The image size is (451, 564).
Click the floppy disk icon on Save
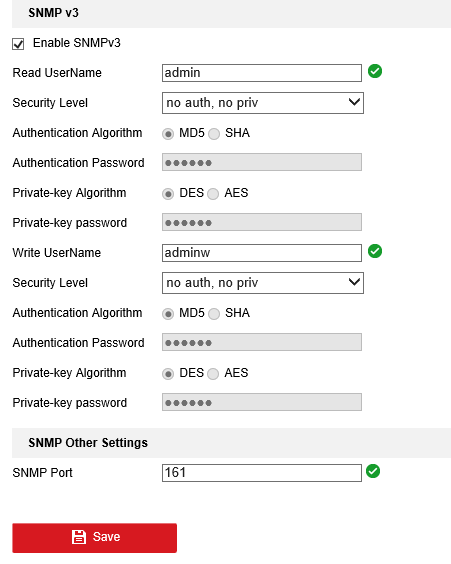tap(79, 537)
